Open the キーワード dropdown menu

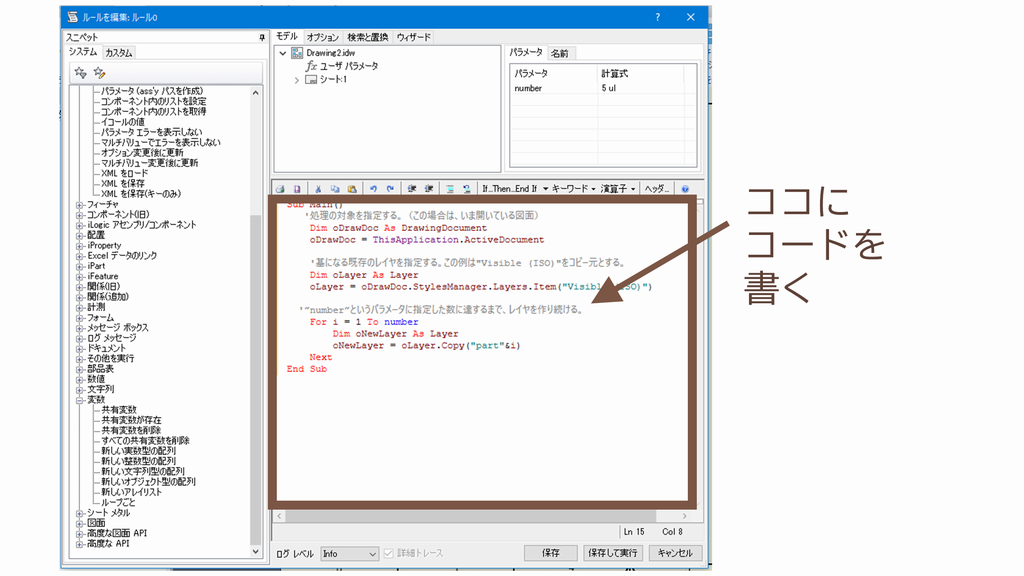point(573,188)
